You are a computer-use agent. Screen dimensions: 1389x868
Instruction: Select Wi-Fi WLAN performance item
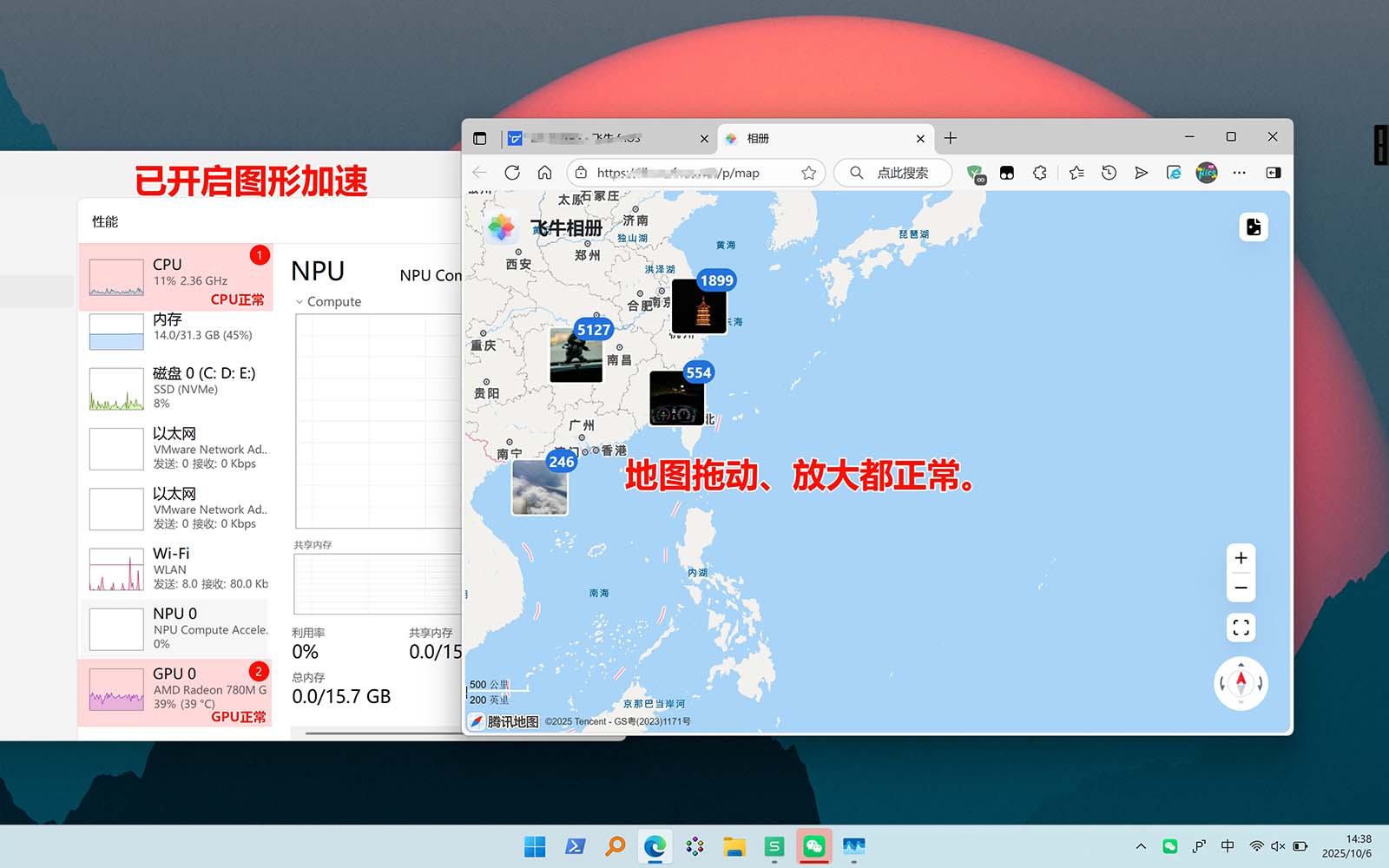point(175,569)
